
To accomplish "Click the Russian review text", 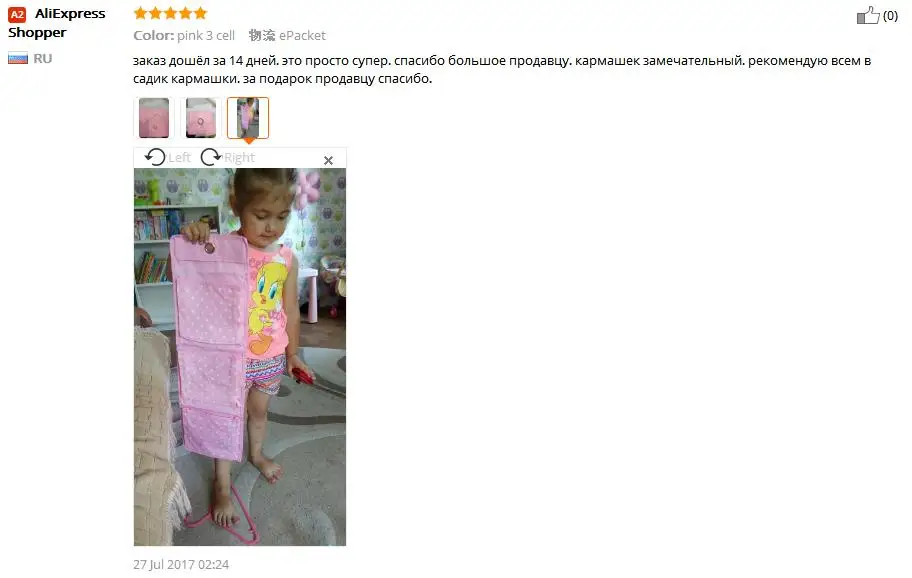I will (502, 69).
